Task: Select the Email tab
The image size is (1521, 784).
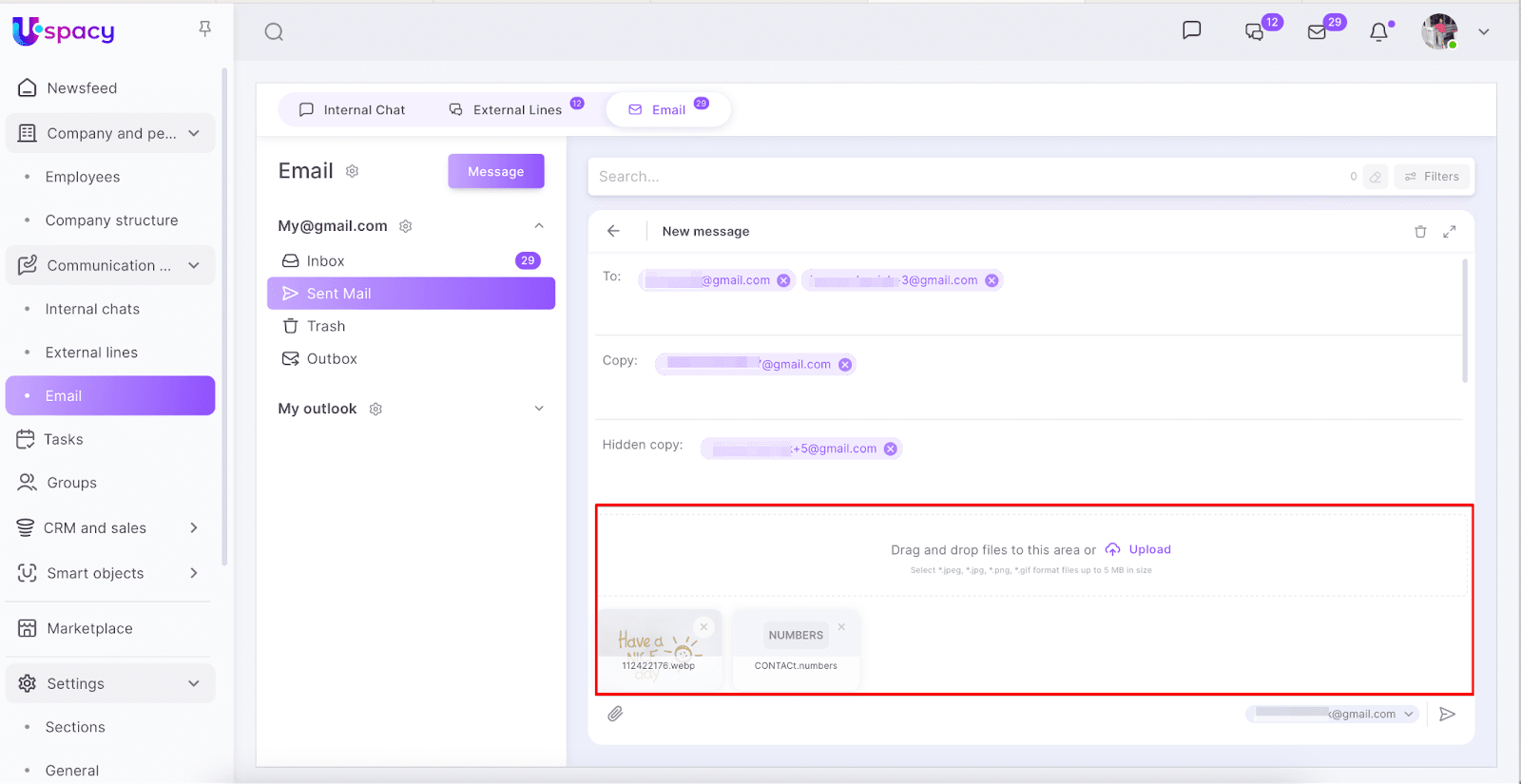Action: [x=668, y=109]
